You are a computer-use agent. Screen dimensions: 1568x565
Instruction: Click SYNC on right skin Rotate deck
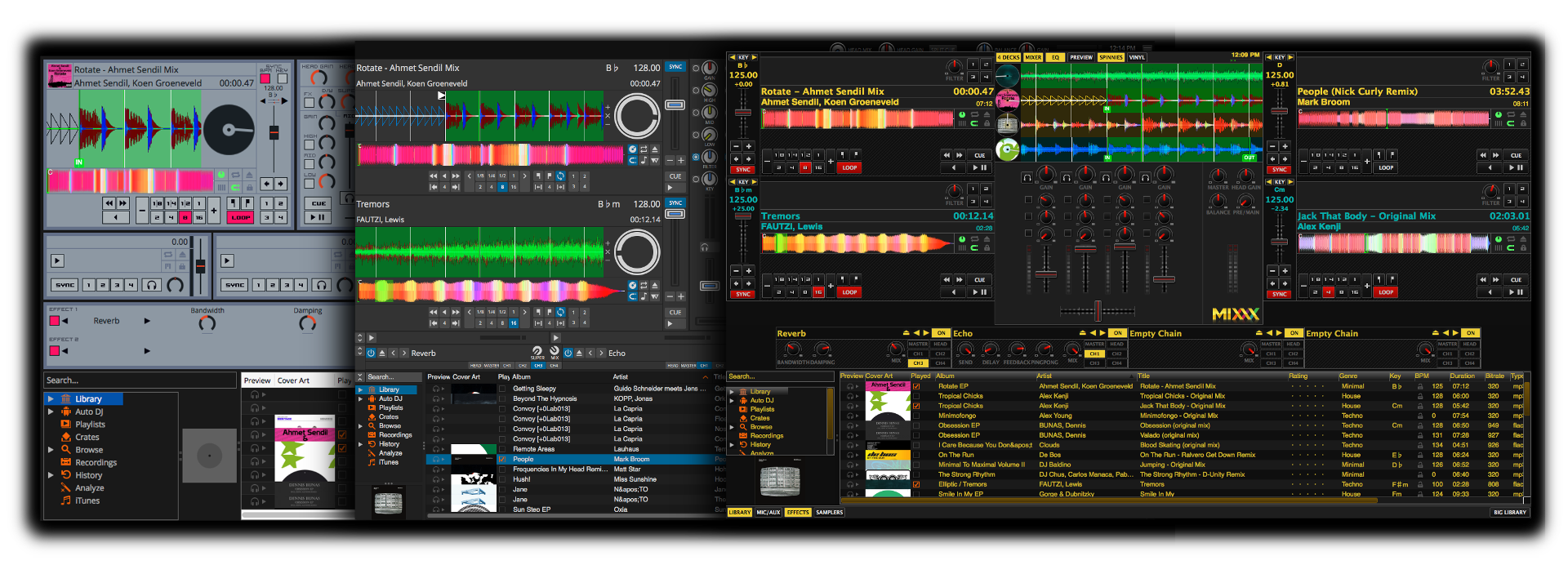coord(743,170)
